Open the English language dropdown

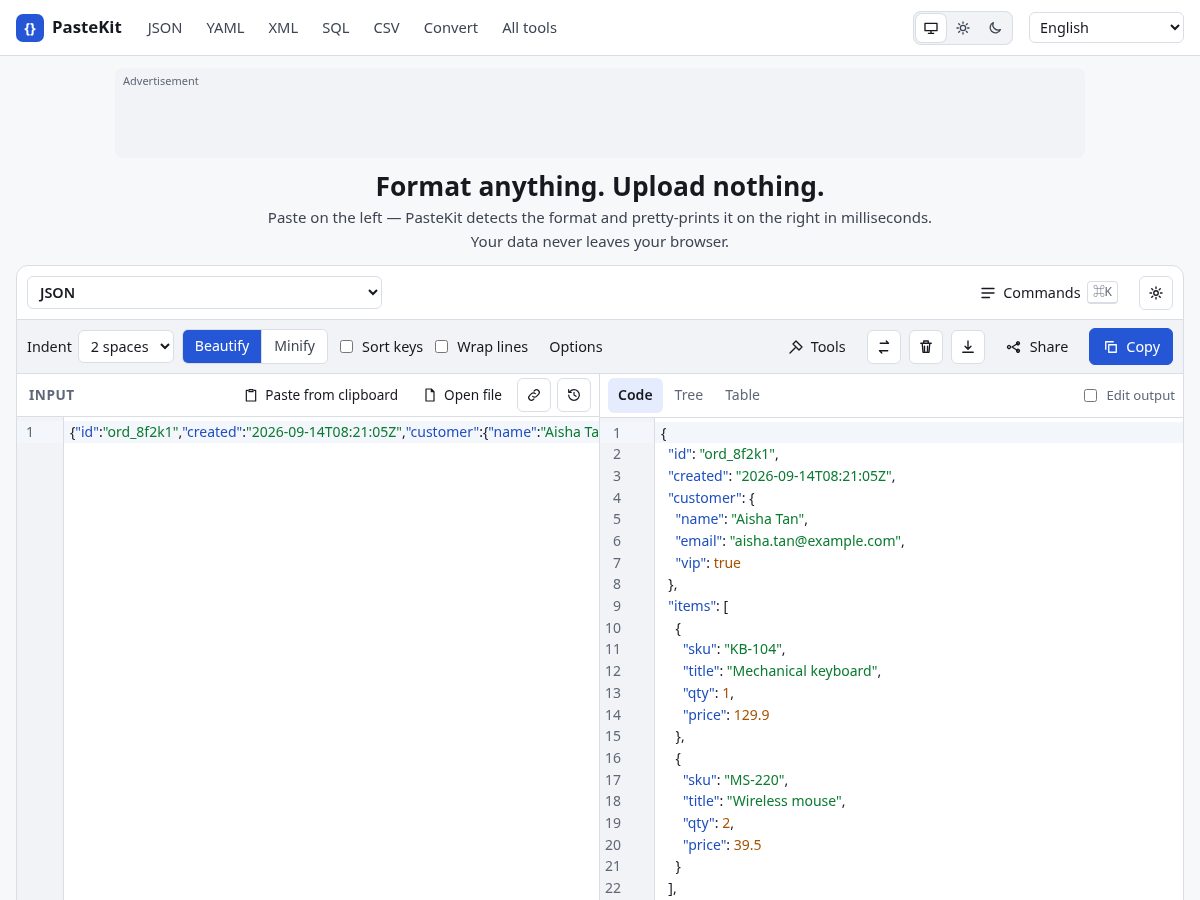coord(1106,28)
